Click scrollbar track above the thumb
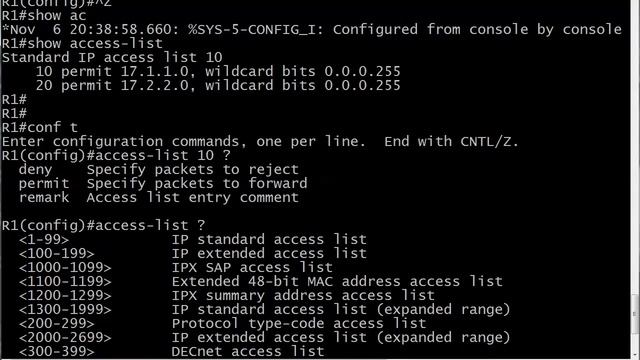Viewport: 640px width, 360px height. [636, 147]
